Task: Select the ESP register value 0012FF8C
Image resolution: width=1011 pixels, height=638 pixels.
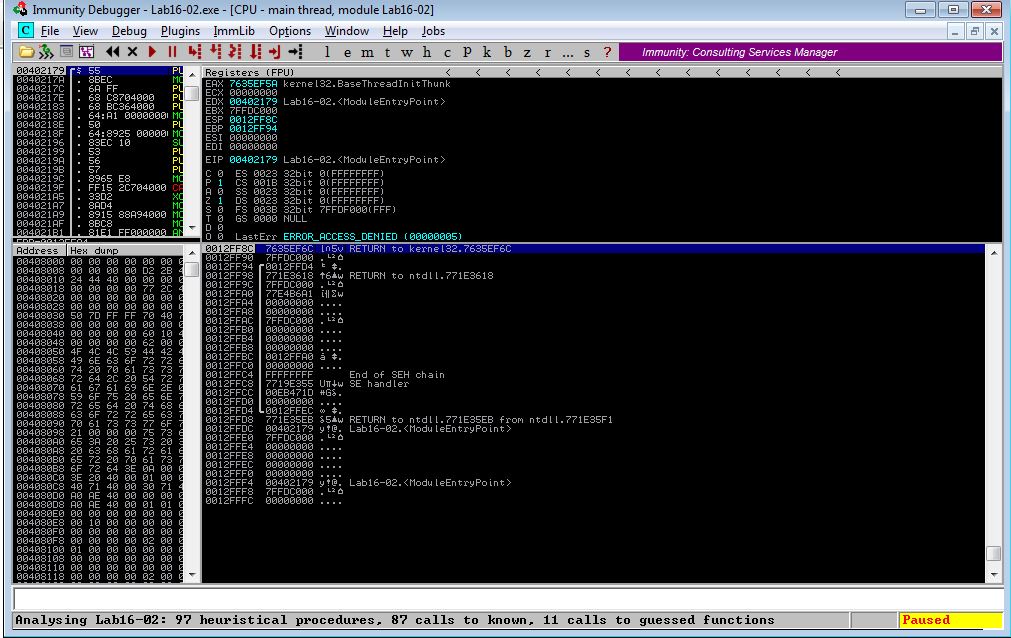Action: click(253, 120)
